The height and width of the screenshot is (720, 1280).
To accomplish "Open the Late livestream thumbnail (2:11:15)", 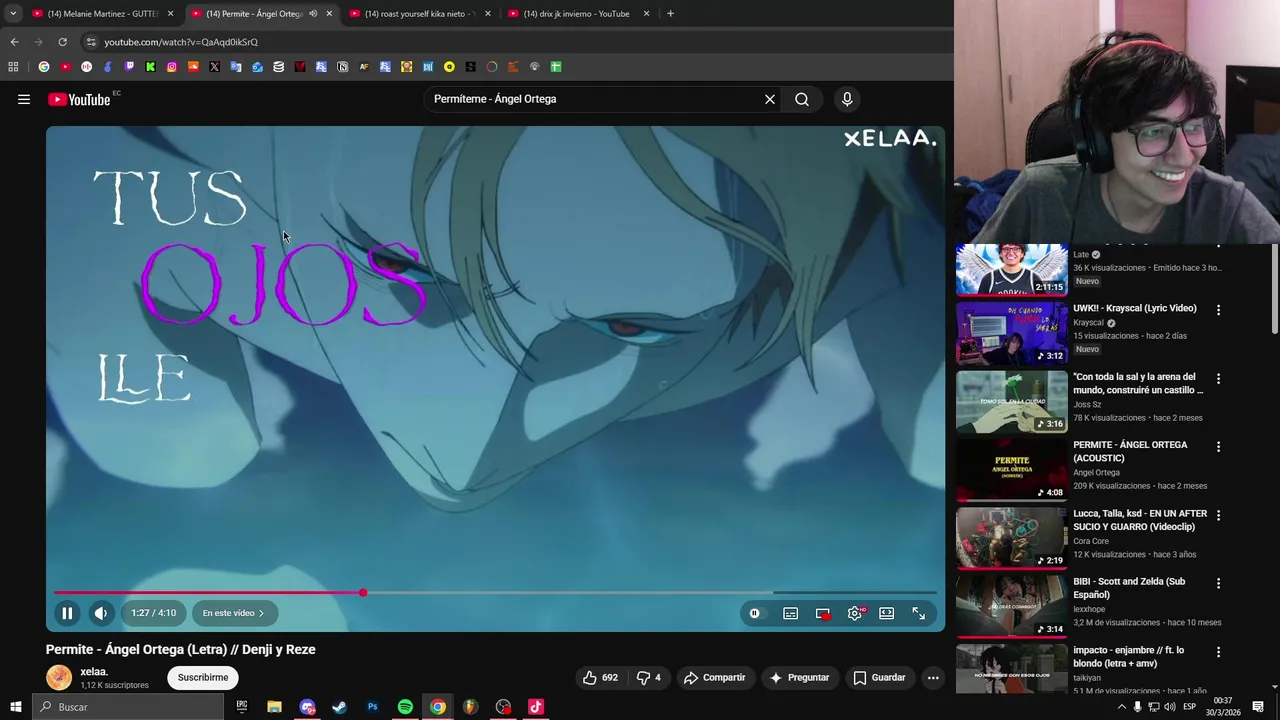I will (1011, 269).
